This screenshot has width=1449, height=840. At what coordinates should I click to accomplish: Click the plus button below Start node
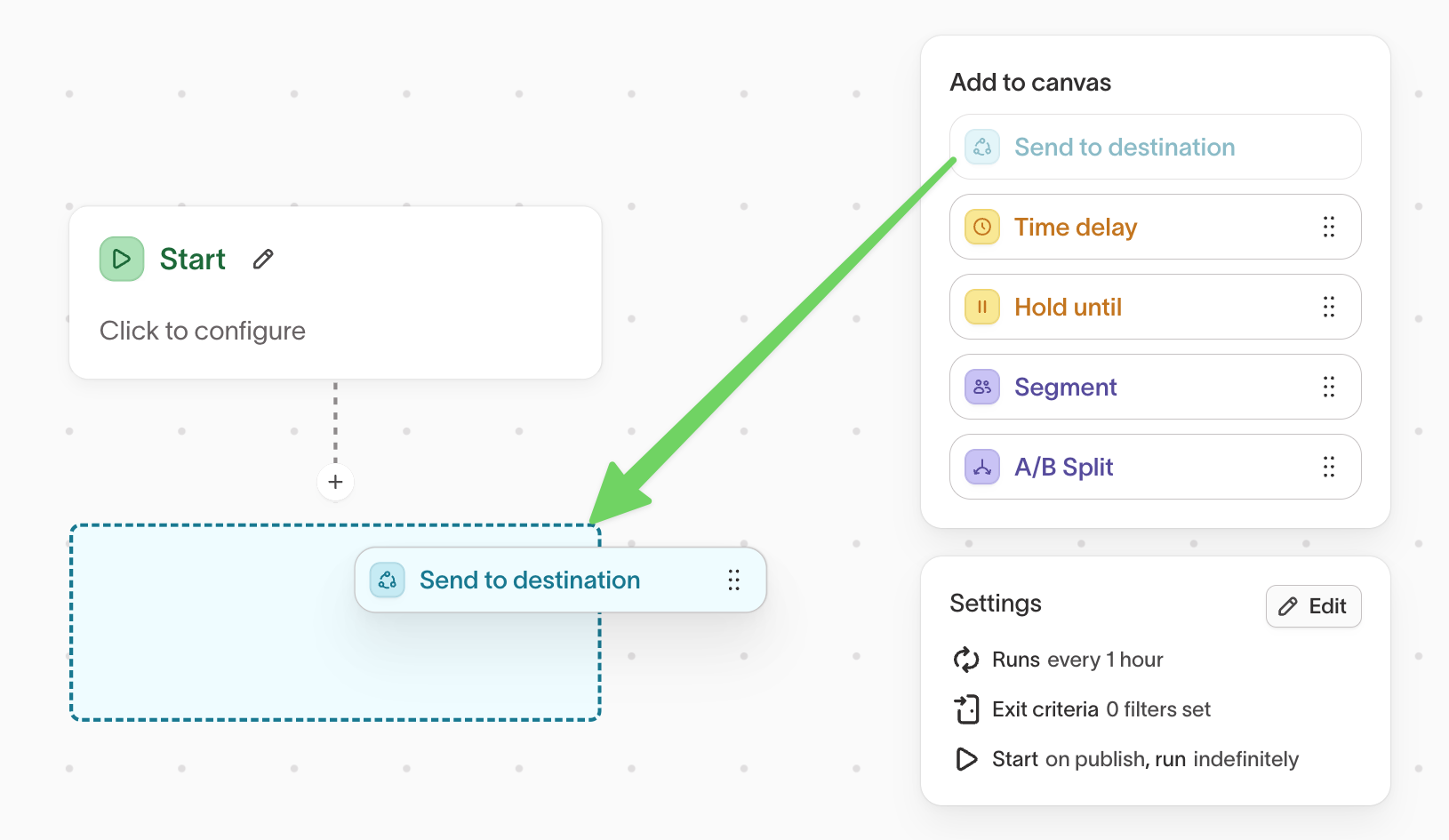click(335, 481)
